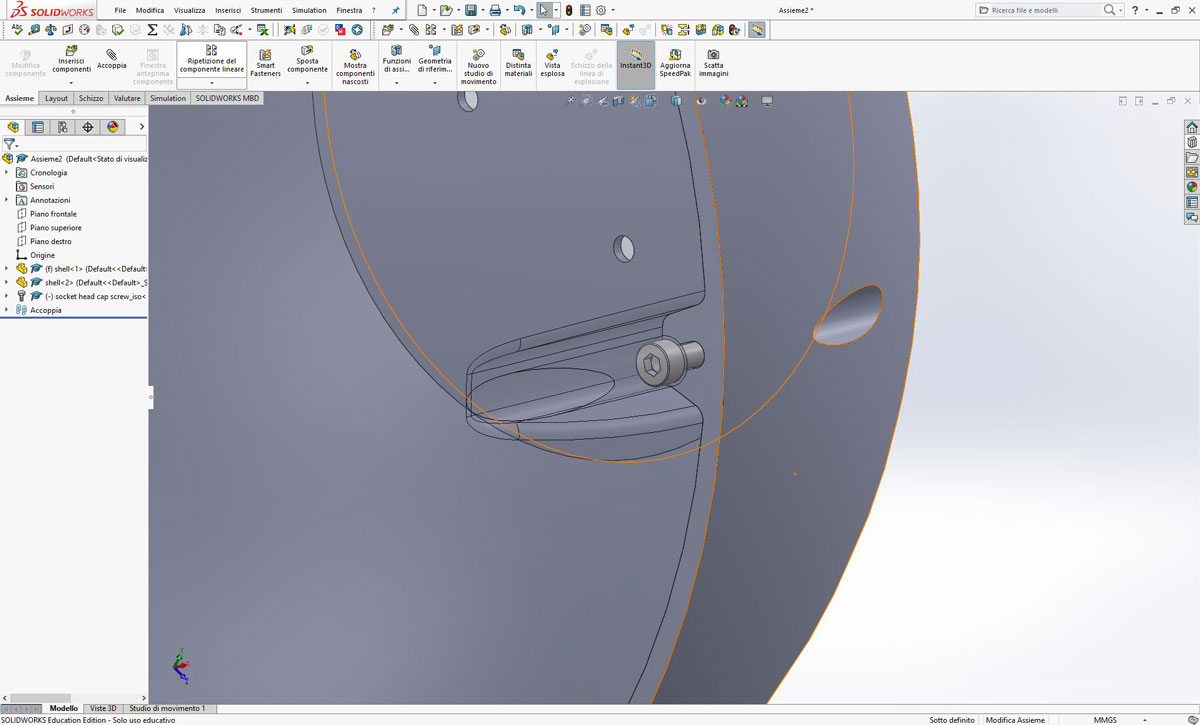Click the Rebuild traffic light icon

coord(568,10)
